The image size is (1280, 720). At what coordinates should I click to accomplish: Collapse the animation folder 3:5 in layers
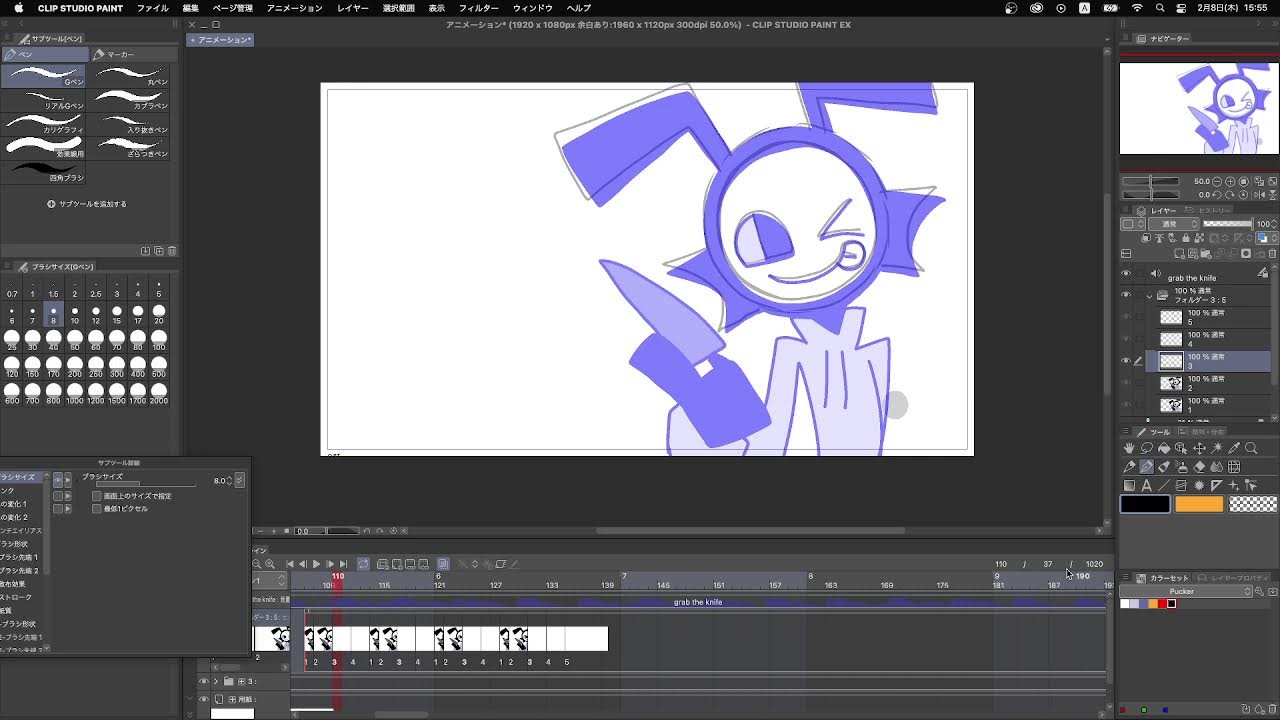(1150, 295)
